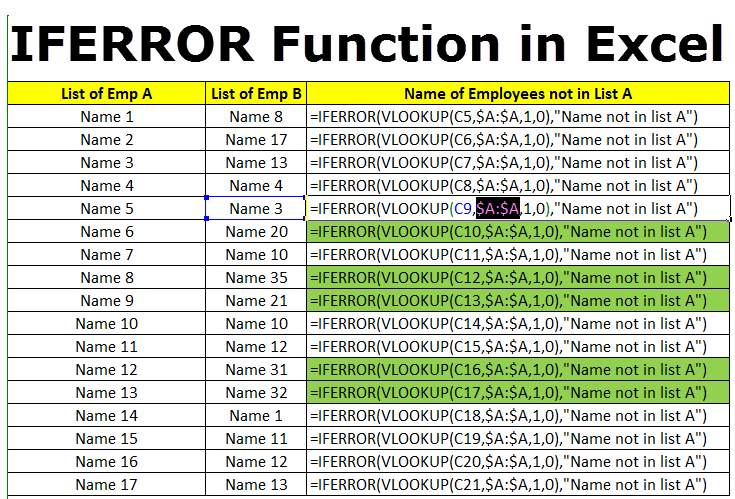
Task: Click the formula cell referencing C20
Action: point(518,461)
